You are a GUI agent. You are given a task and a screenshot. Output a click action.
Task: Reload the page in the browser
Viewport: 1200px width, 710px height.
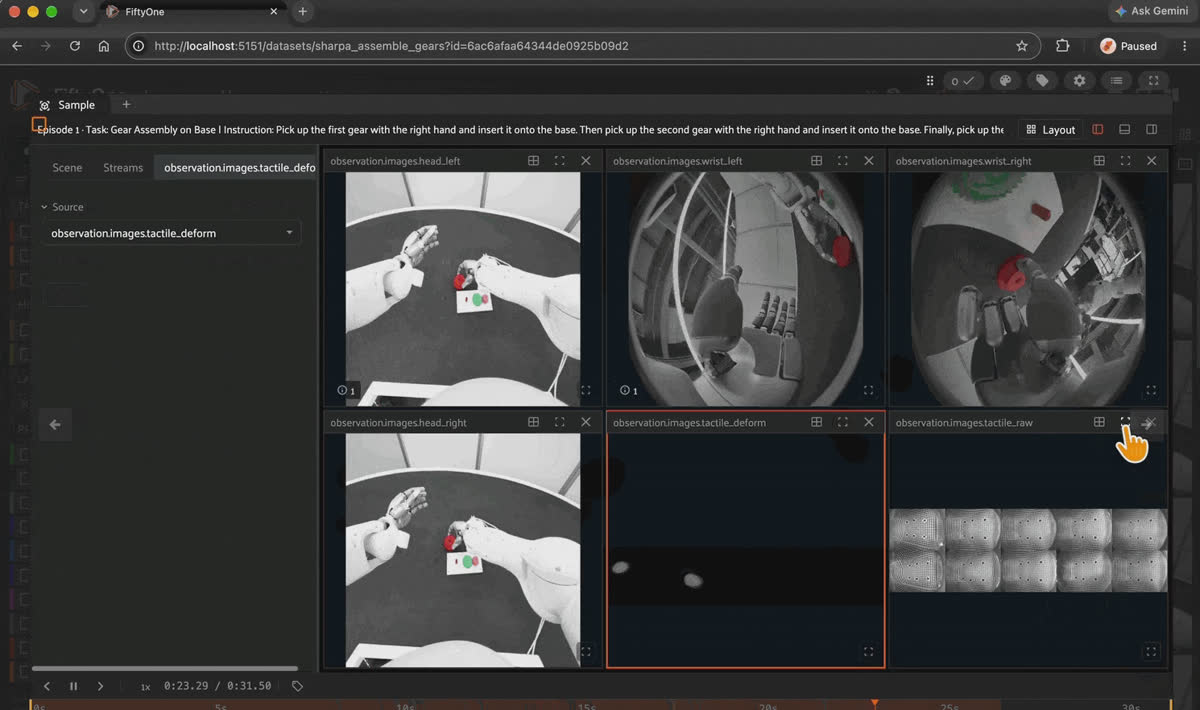74,46
